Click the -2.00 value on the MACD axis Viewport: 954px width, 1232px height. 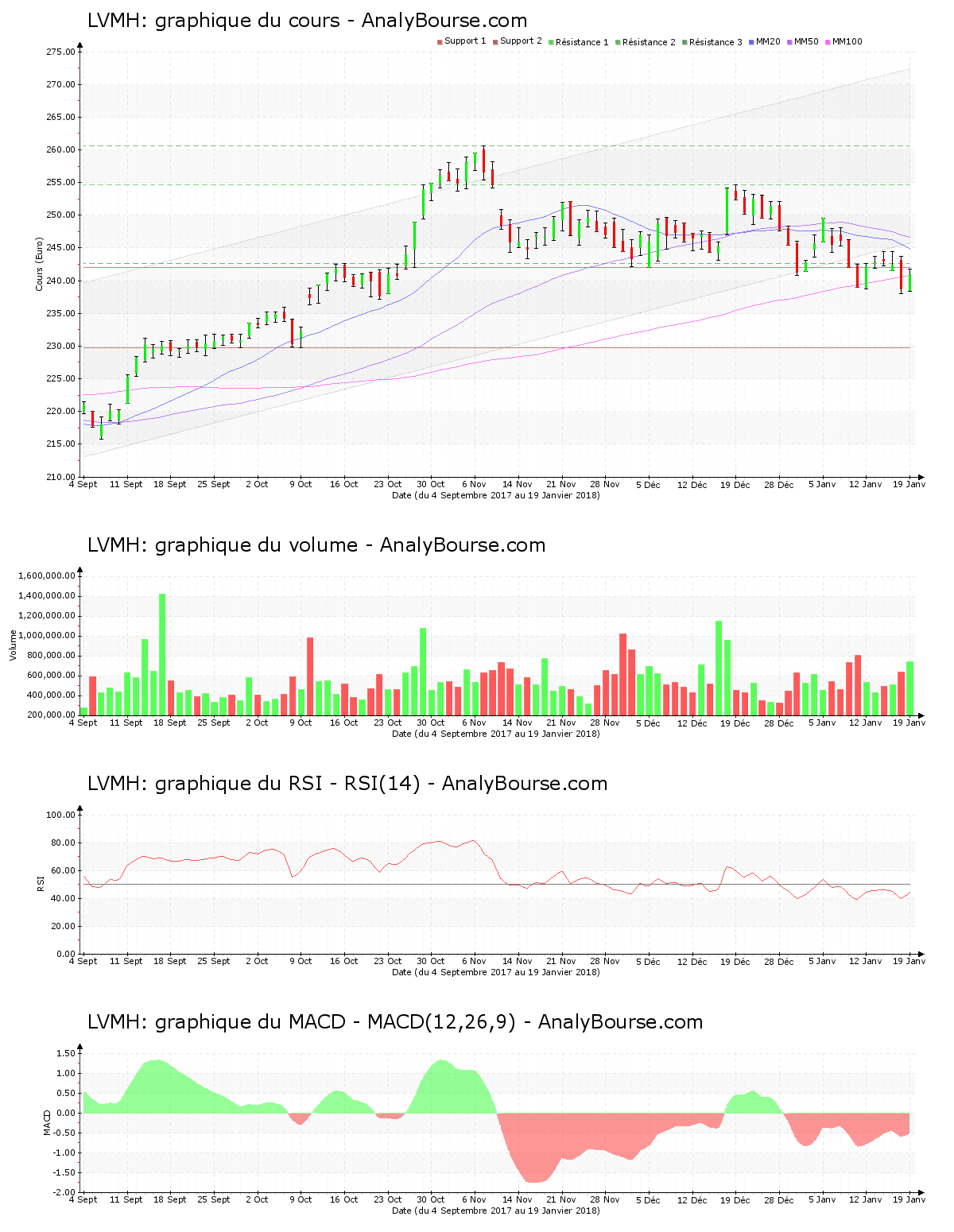[x=64, y=1192]
